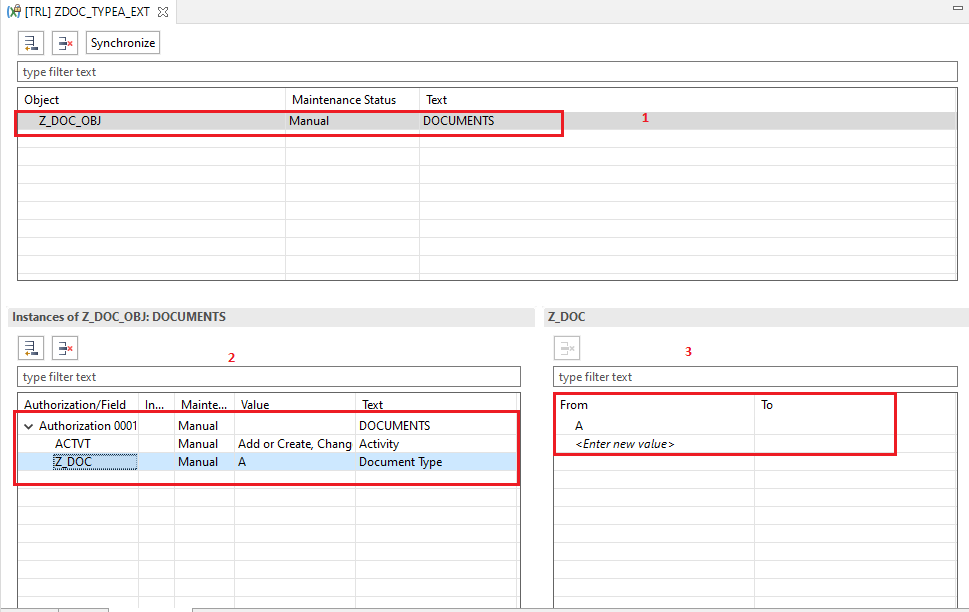This screenshot has width=969, height=612.
Task: Click the delete object icon in top toolbar
Action: point(65,43)
